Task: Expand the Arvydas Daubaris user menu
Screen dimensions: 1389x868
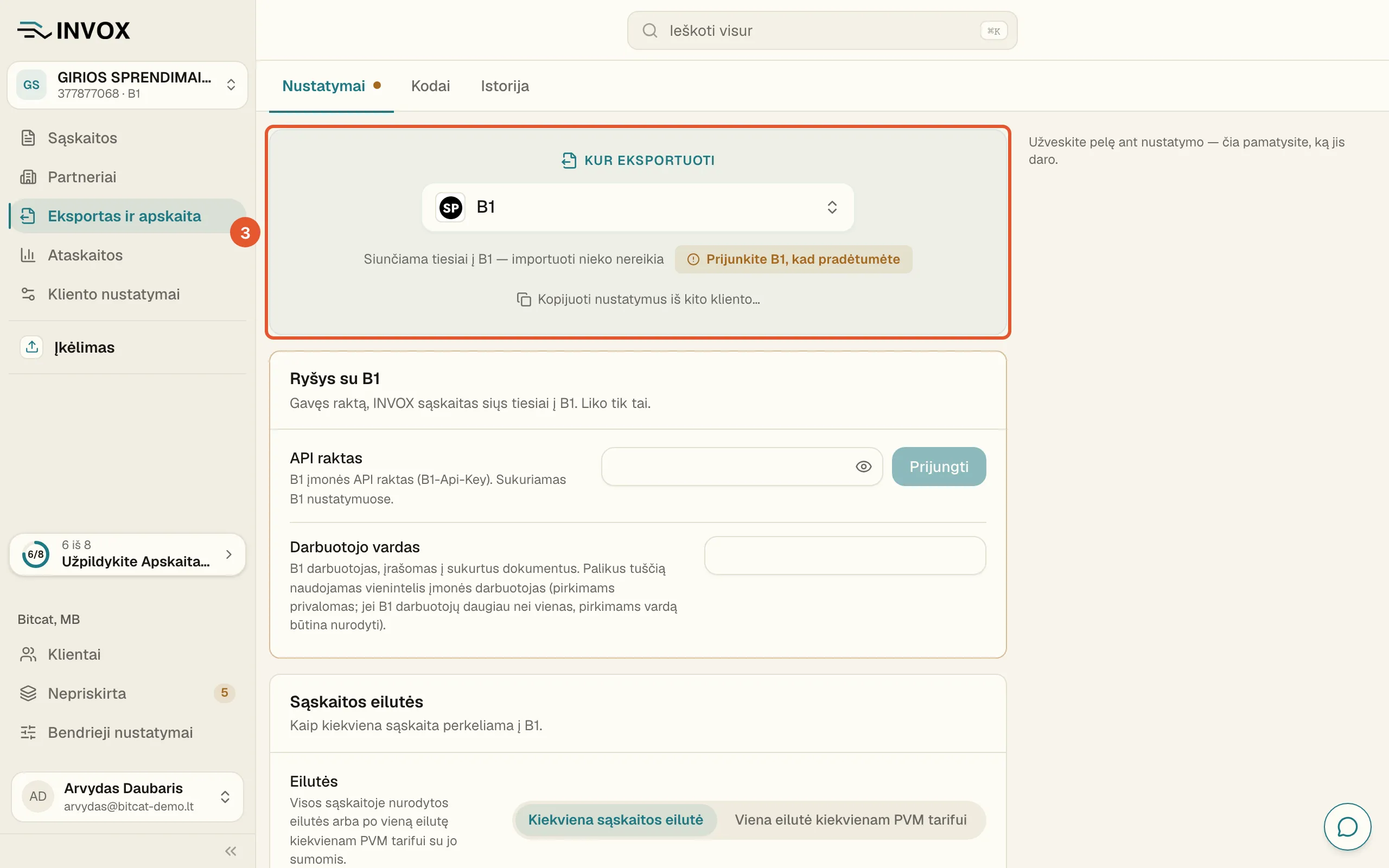Action: (x=128, y=796)
